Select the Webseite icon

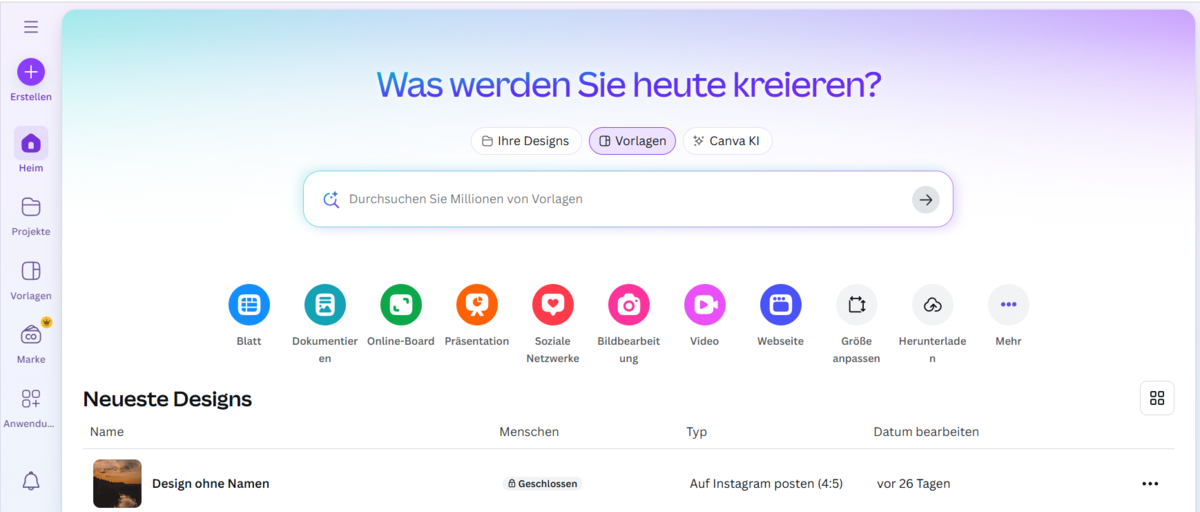pyautogui.click(x=781, y=305)
